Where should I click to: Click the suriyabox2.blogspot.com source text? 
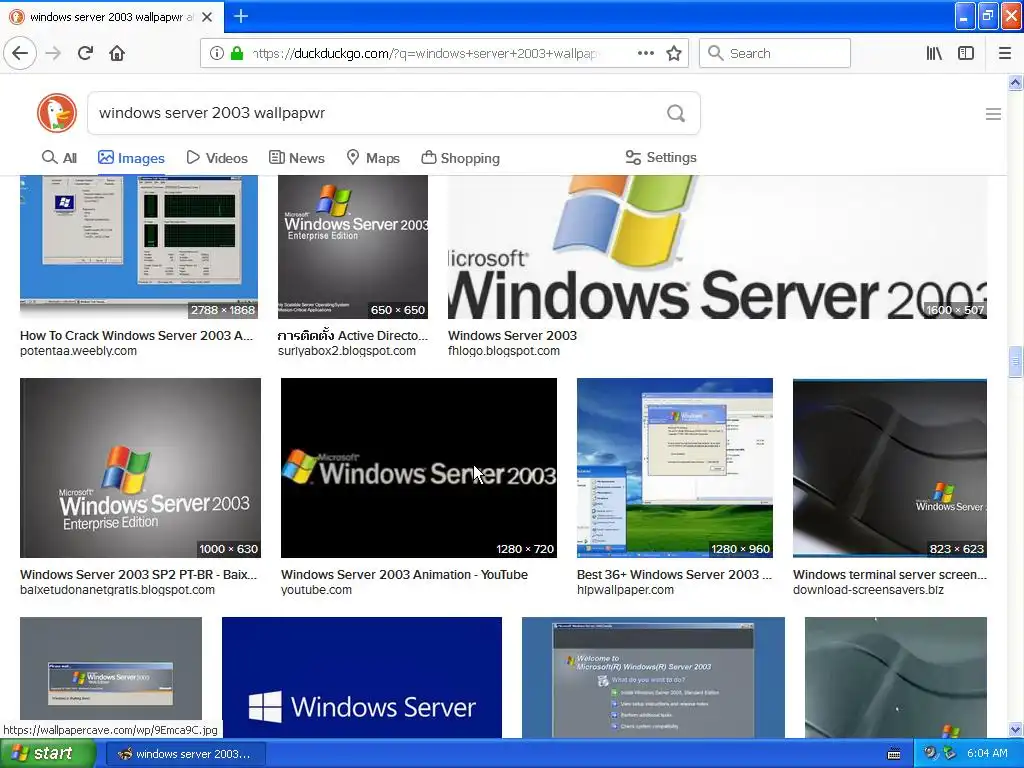click(x=347, y=351)
